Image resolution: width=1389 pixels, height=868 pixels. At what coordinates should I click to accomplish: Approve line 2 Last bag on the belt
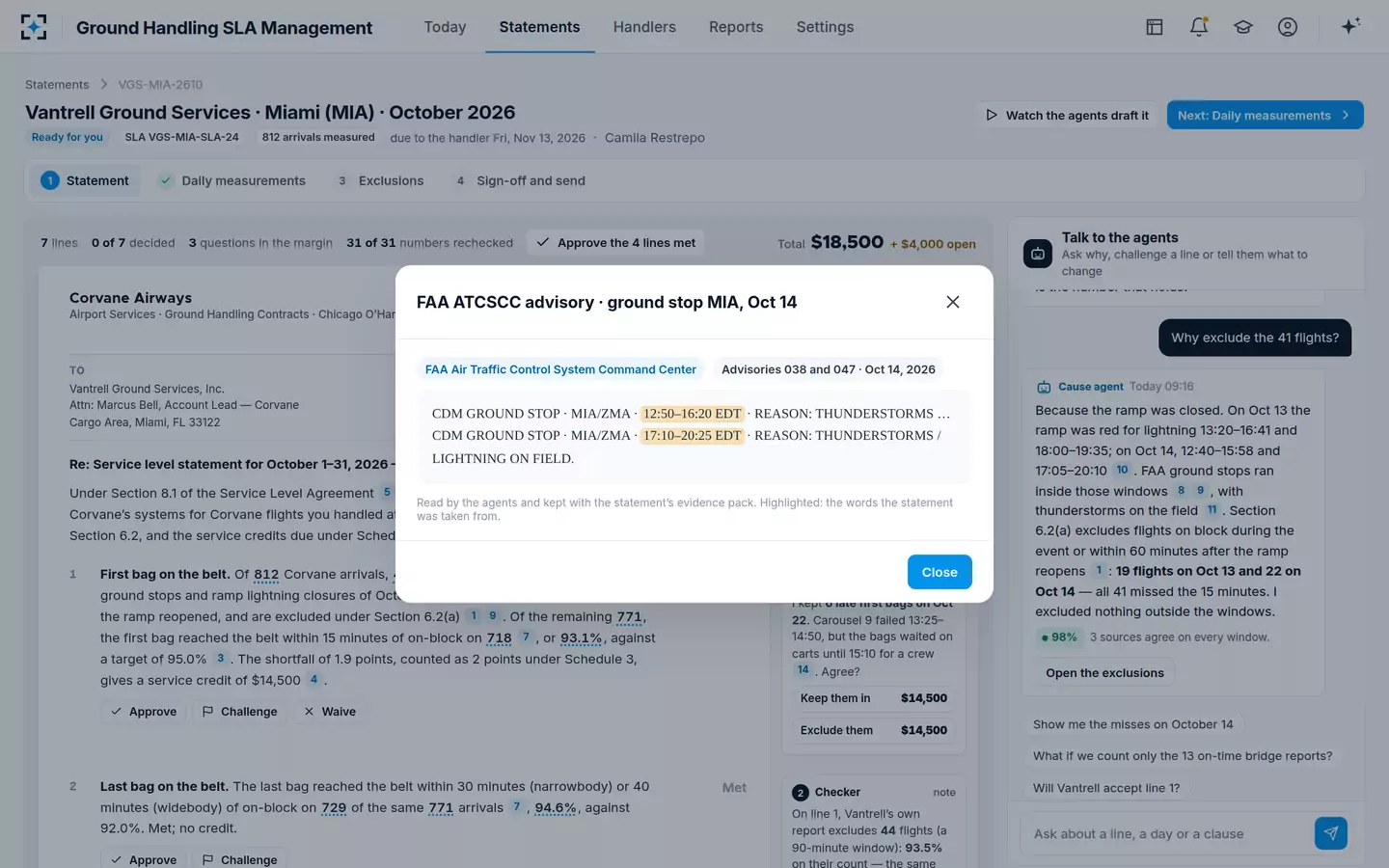(143, 859)
